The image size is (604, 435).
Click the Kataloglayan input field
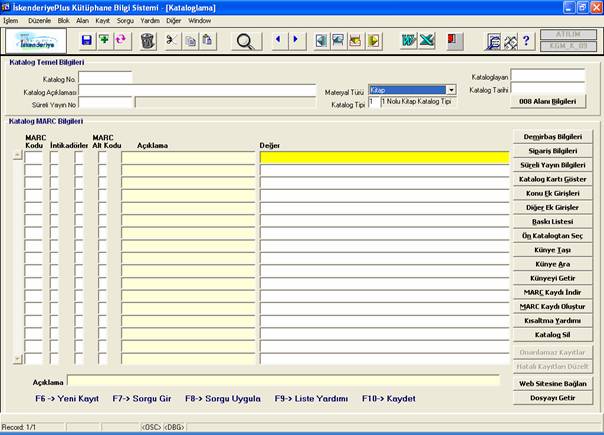[x=548, y=76]
